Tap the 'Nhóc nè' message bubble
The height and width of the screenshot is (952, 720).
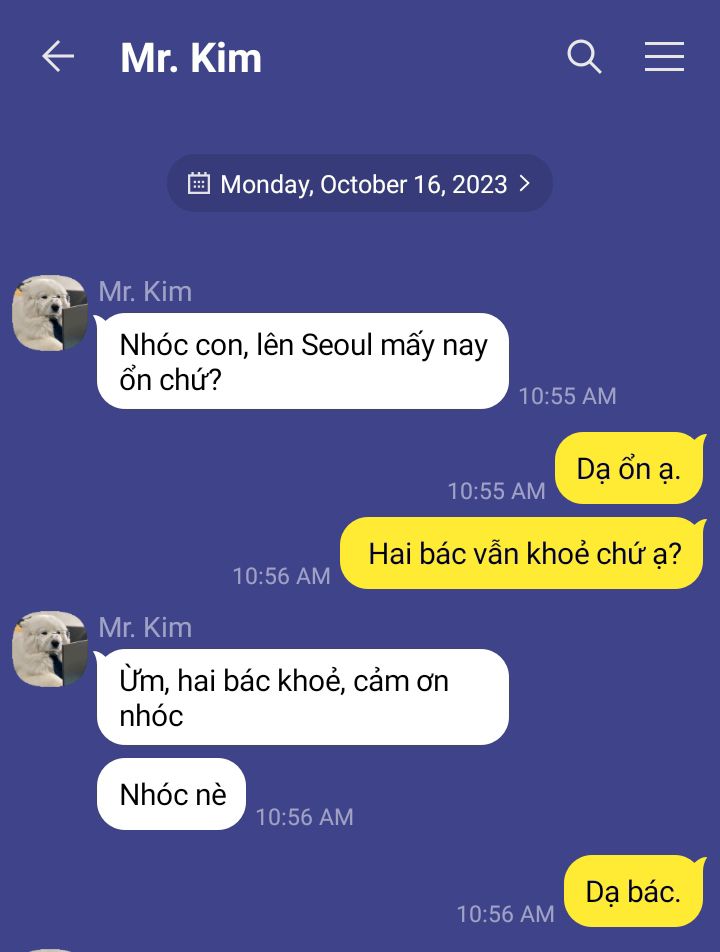pos(171,794)
